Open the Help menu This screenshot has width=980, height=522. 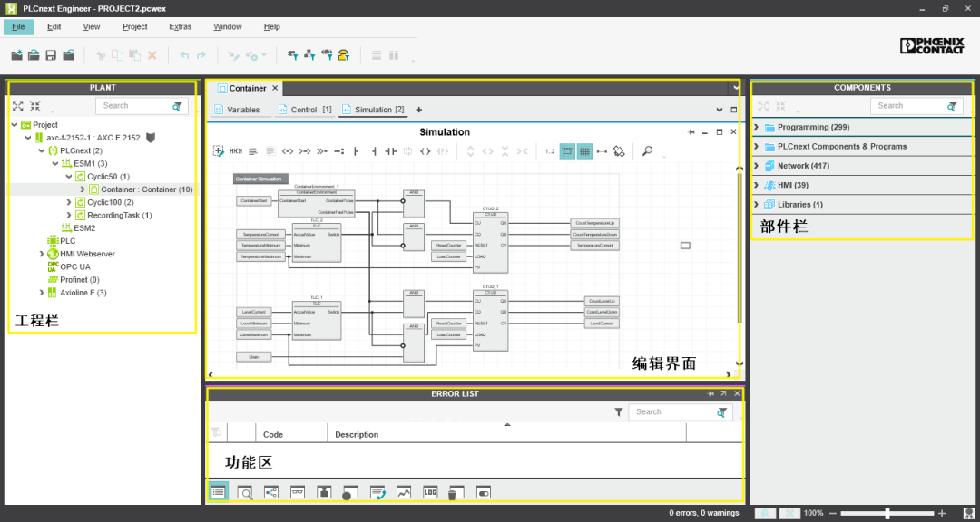(x=271, y=27)
